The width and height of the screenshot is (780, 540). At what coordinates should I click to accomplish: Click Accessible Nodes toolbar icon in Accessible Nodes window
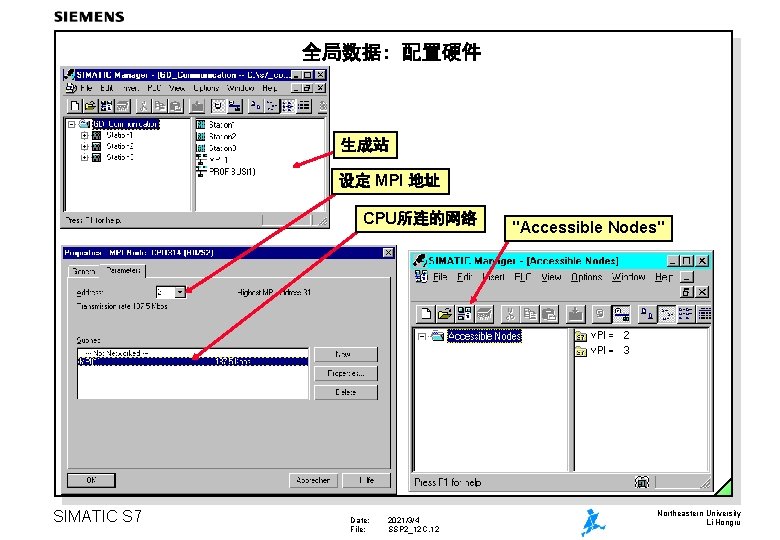pos(464,313)
